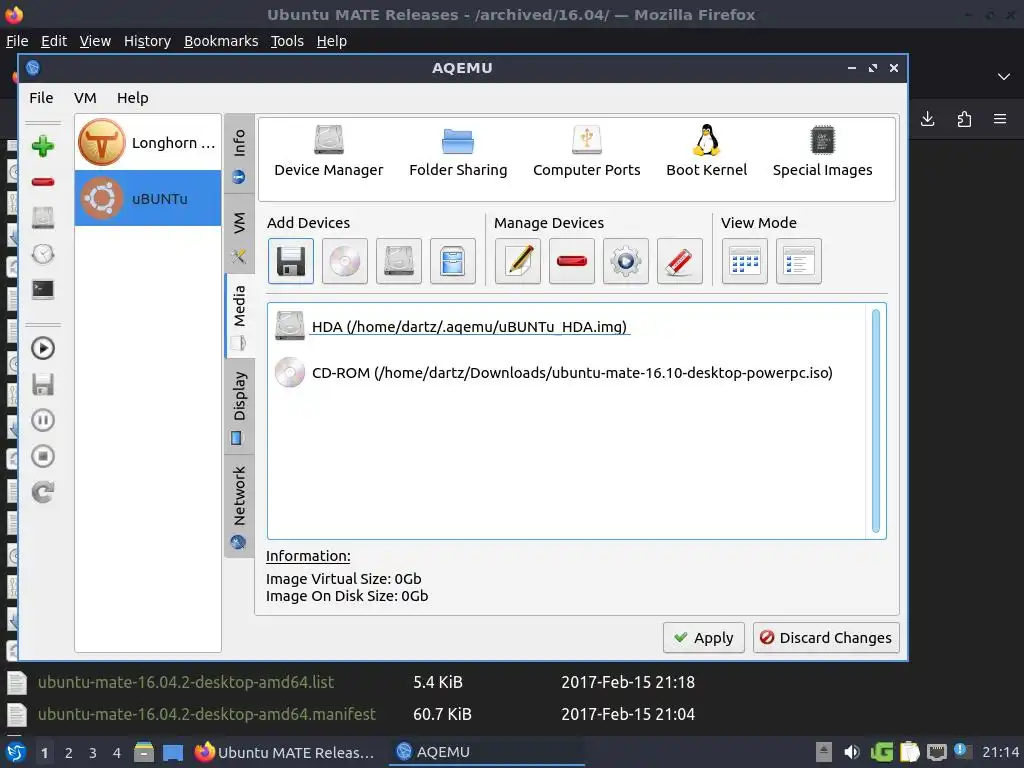Open Firefox extensions puzzle icon

(x=964, y=119)
